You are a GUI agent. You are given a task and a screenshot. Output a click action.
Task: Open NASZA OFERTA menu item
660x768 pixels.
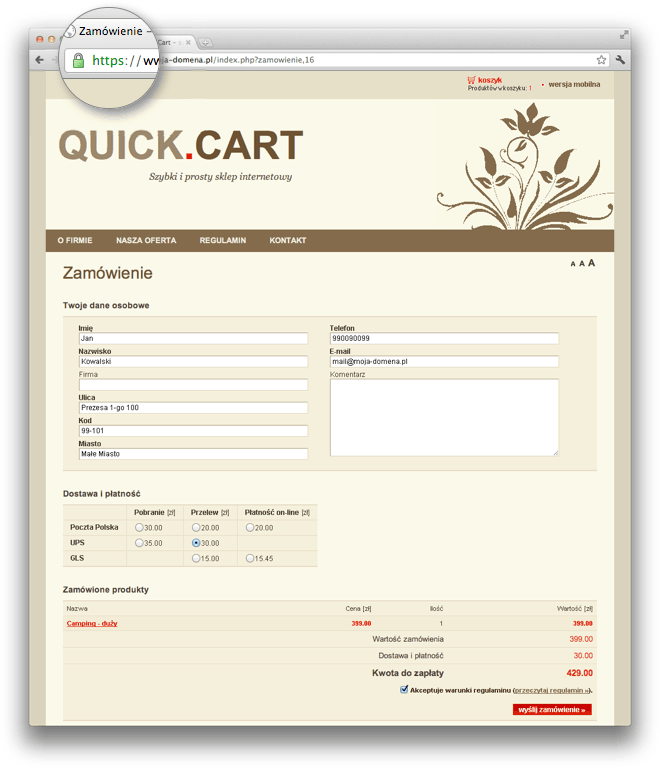[x=146, y=240]
